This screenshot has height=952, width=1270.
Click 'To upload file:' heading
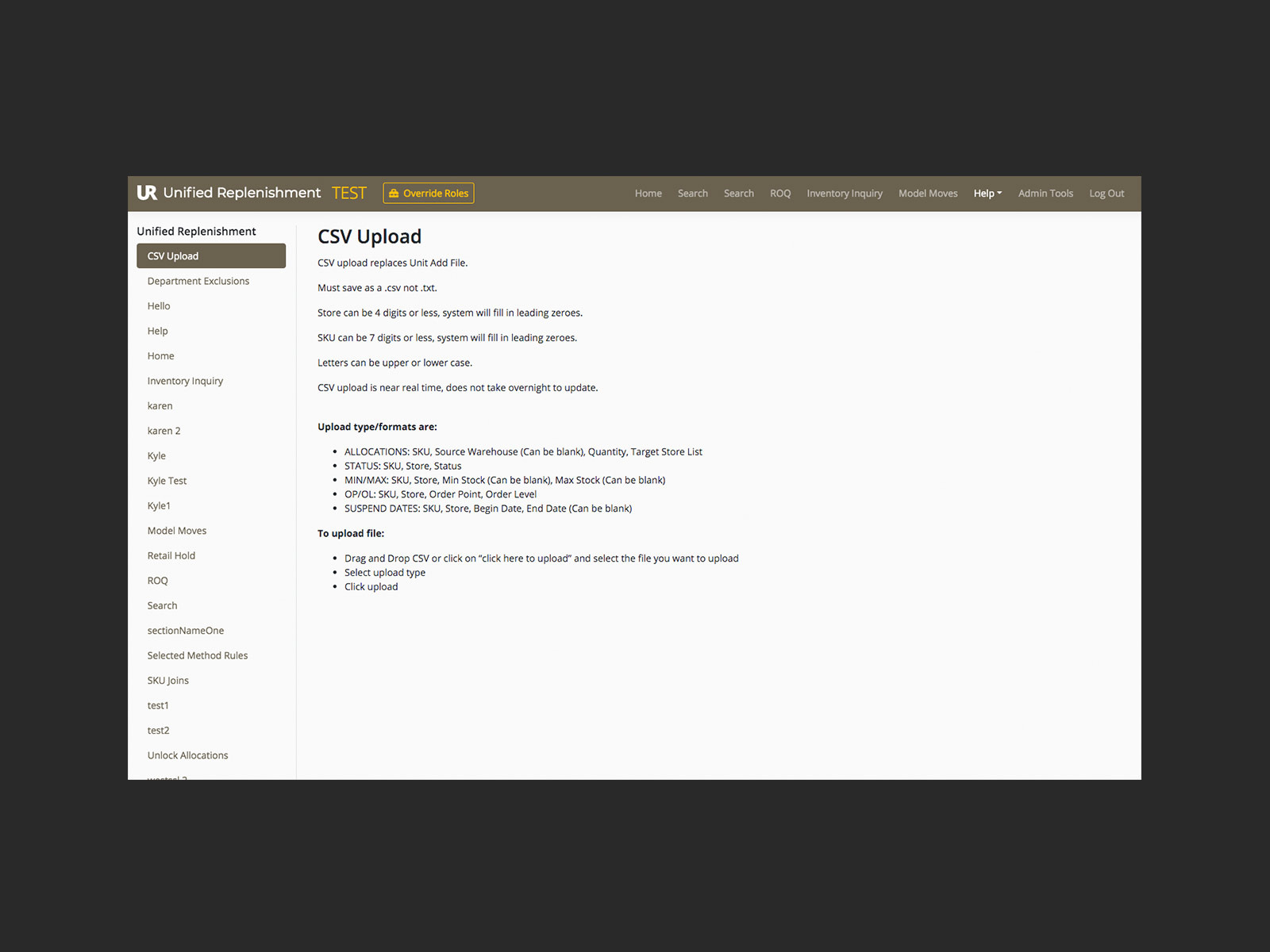point(351,534)
